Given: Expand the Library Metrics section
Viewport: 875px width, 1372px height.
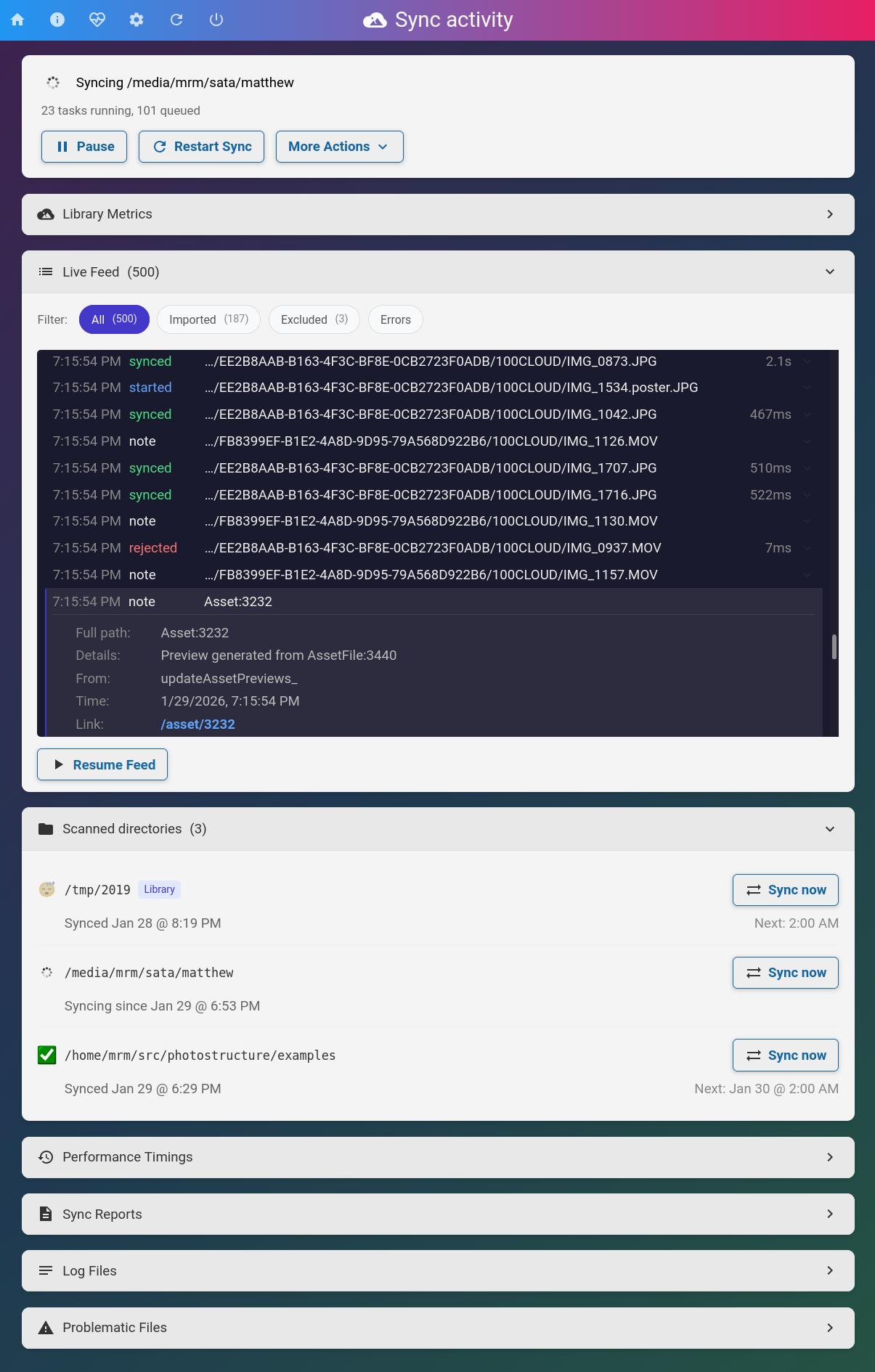Looking at the screenshot, I should tap(438, 214).
